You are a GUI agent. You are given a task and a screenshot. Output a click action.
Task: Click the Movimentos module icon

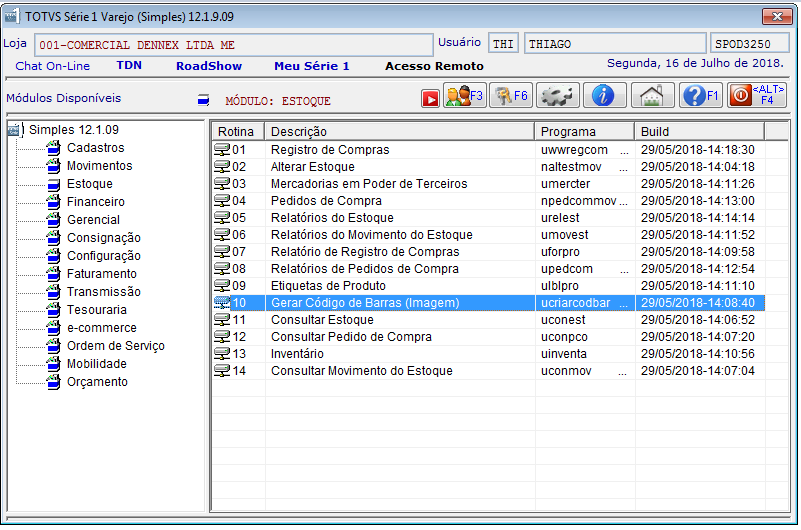click(54, 166)
